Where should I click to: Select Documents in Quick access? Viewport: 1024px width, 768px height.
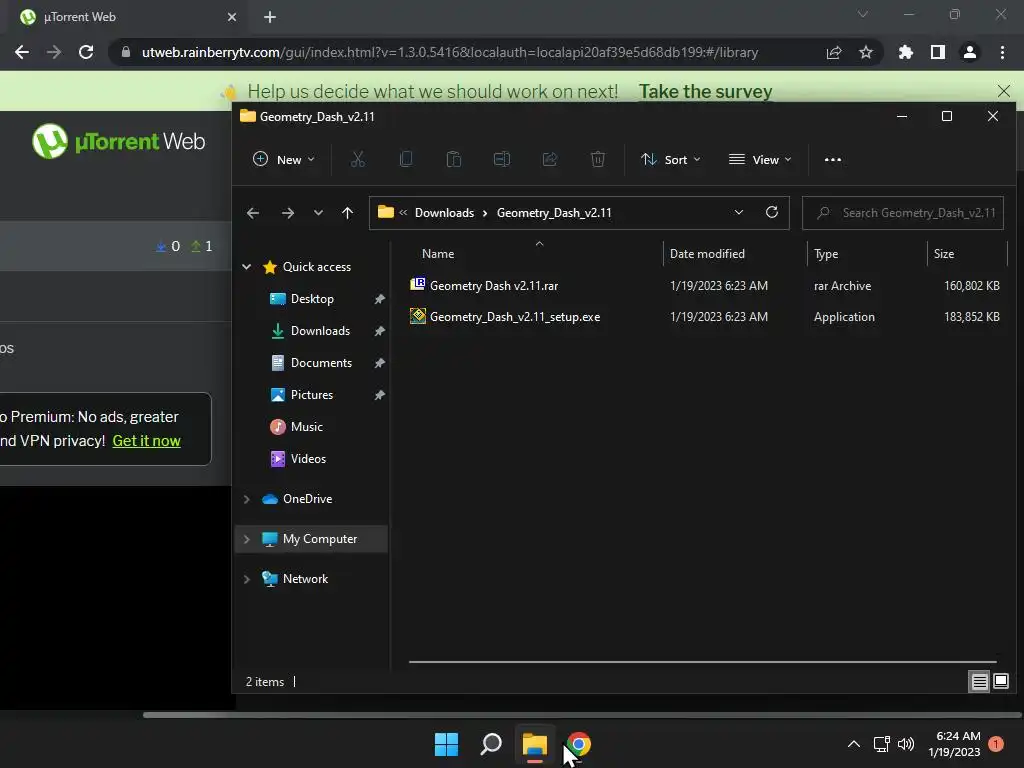click(x=321, y=363)
